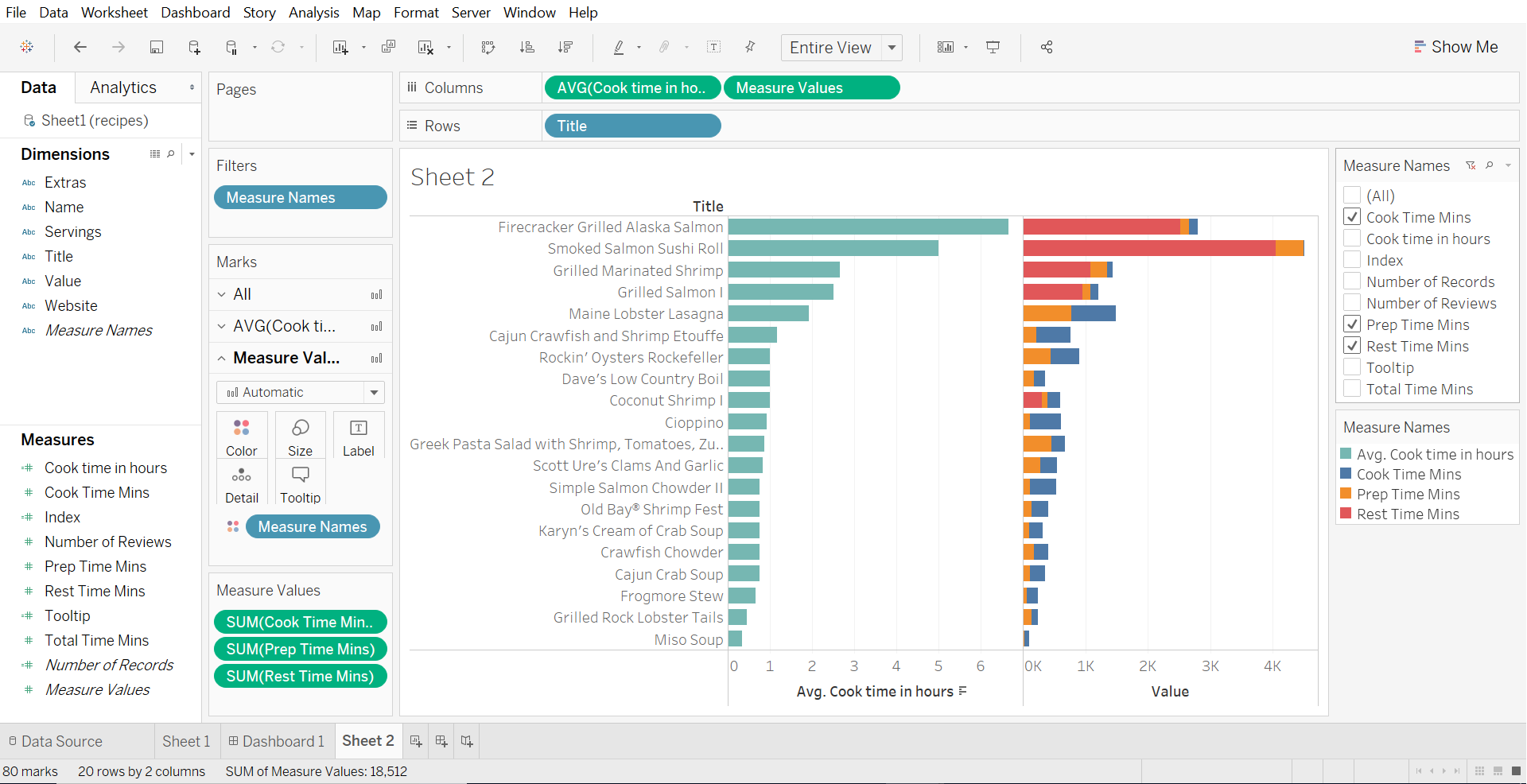Sort the view descending
Image resolution: width=1527 pixels, height=784 pixels.
(565, 47)
